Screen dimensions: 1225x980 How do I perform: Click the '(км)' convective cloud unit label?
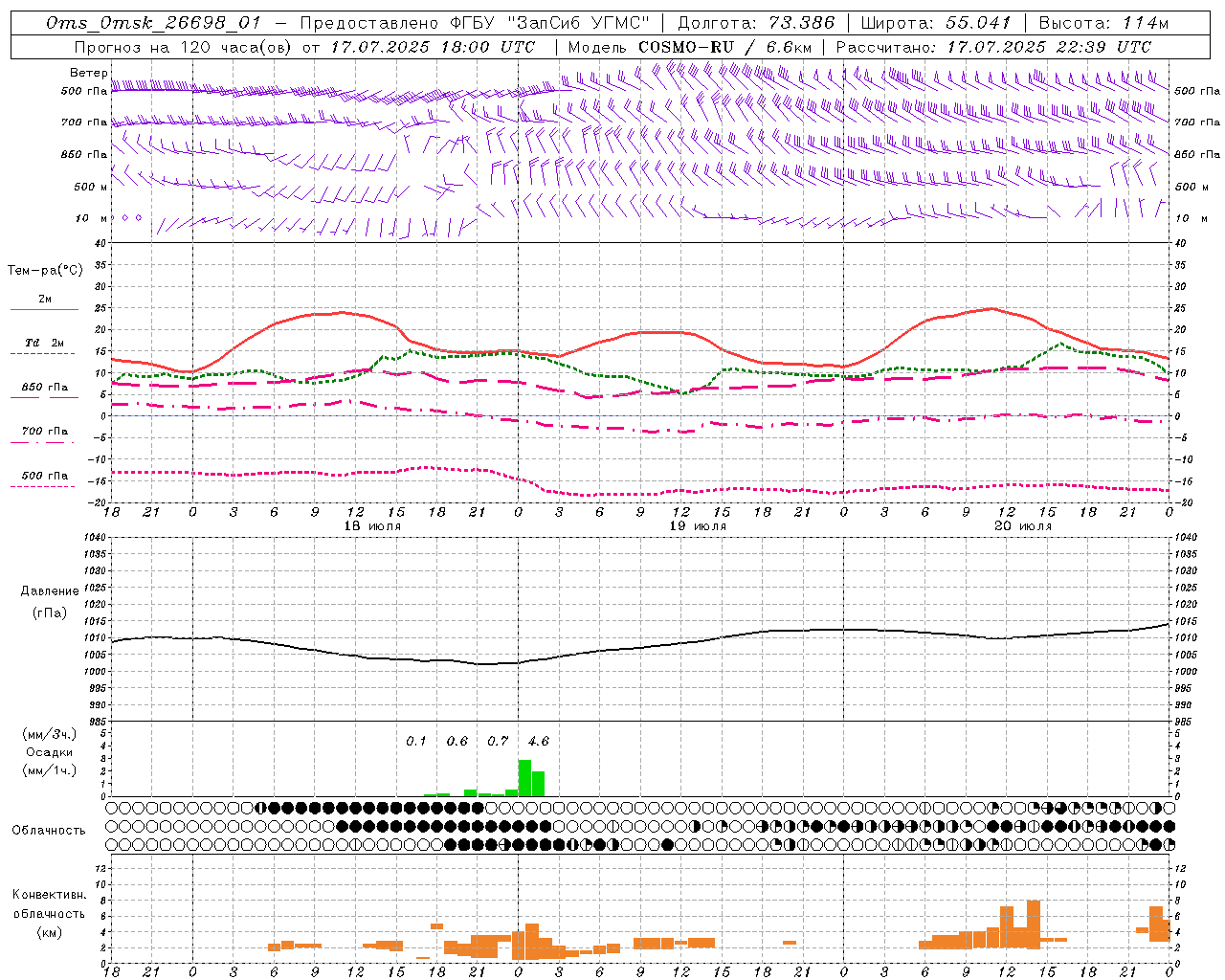pos(49,932)
